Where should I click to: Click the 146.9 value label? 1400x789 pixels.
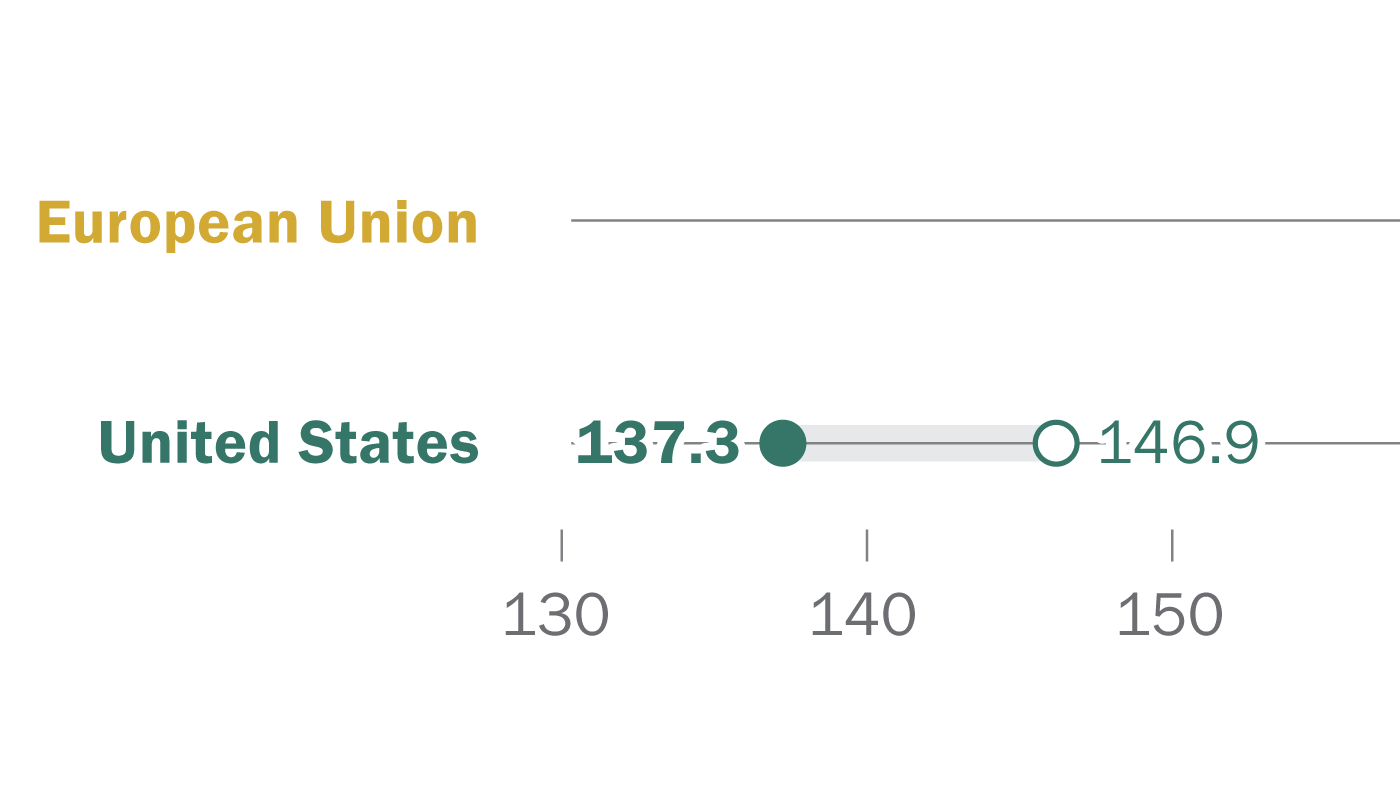[1178, 443]
